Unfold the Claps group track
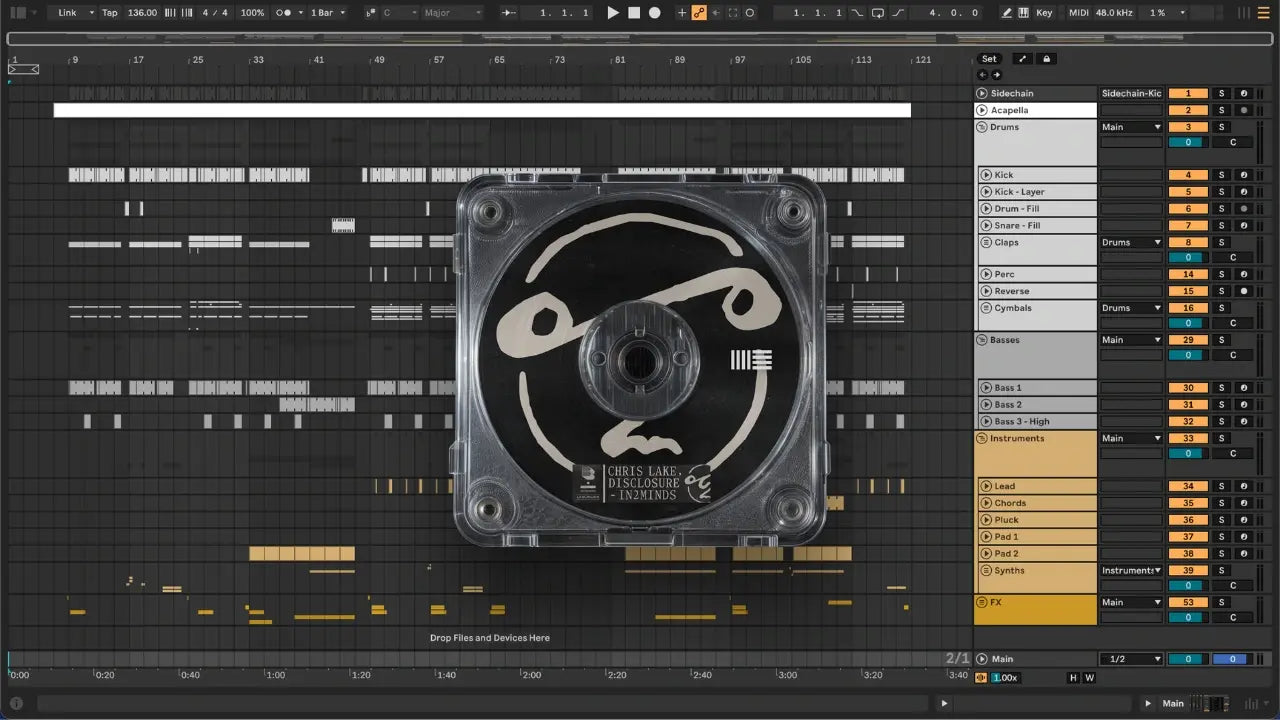Image resolution: width=1280 pixels, height=720 pixels. click(986, 242)
